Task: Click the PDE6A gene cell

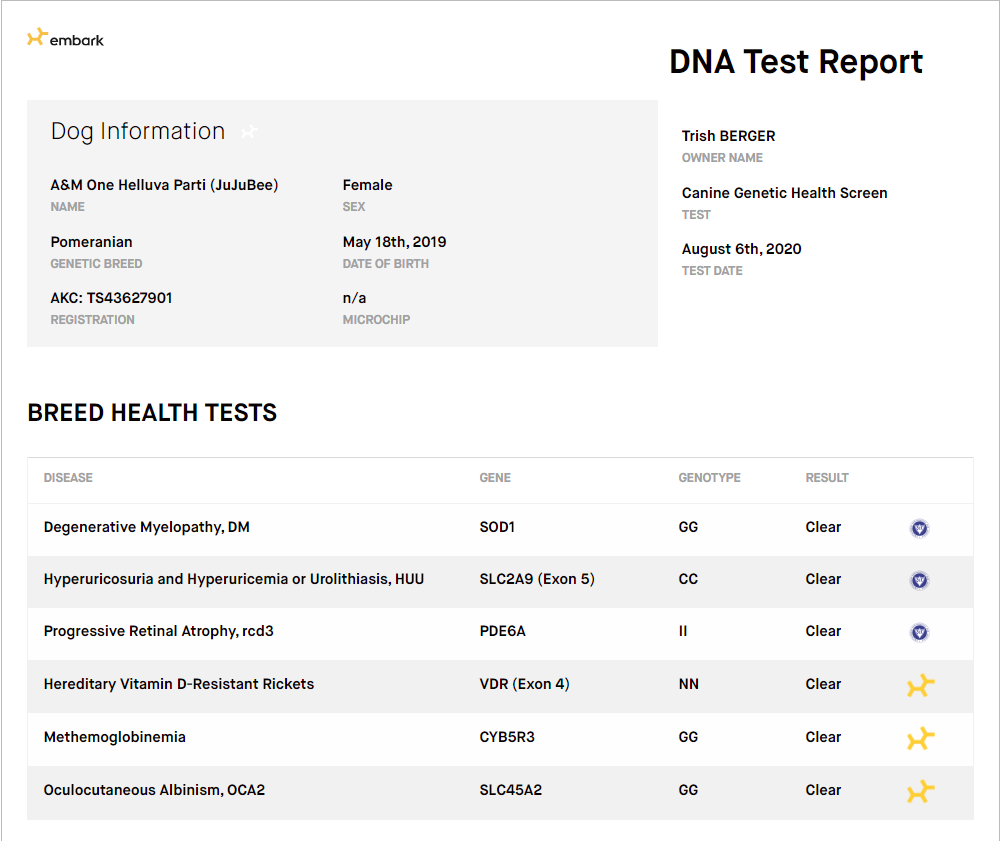Action: tap(502, 631)
